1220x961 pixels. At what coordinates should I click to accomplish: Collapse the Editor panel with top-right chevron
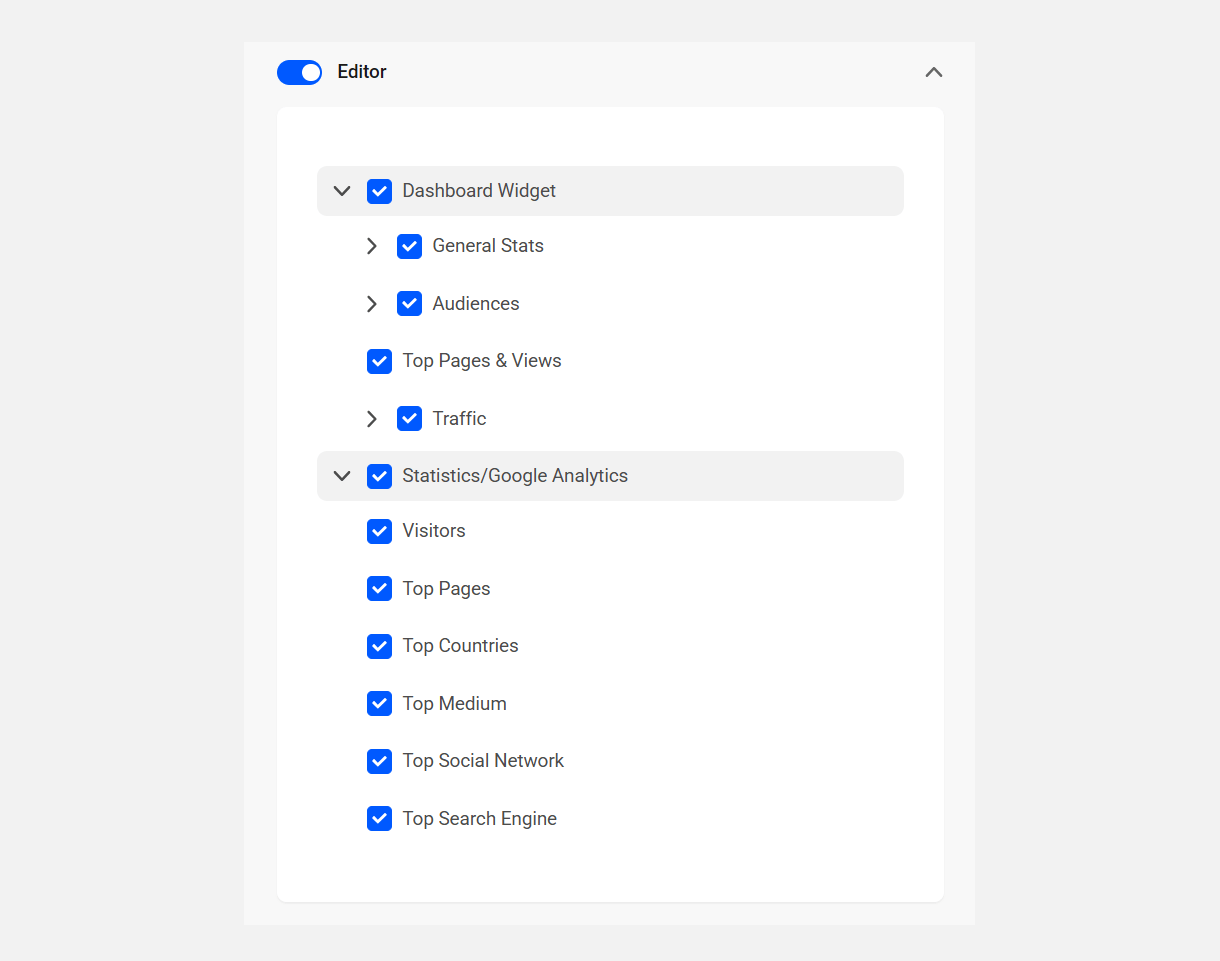coord(933,72)
